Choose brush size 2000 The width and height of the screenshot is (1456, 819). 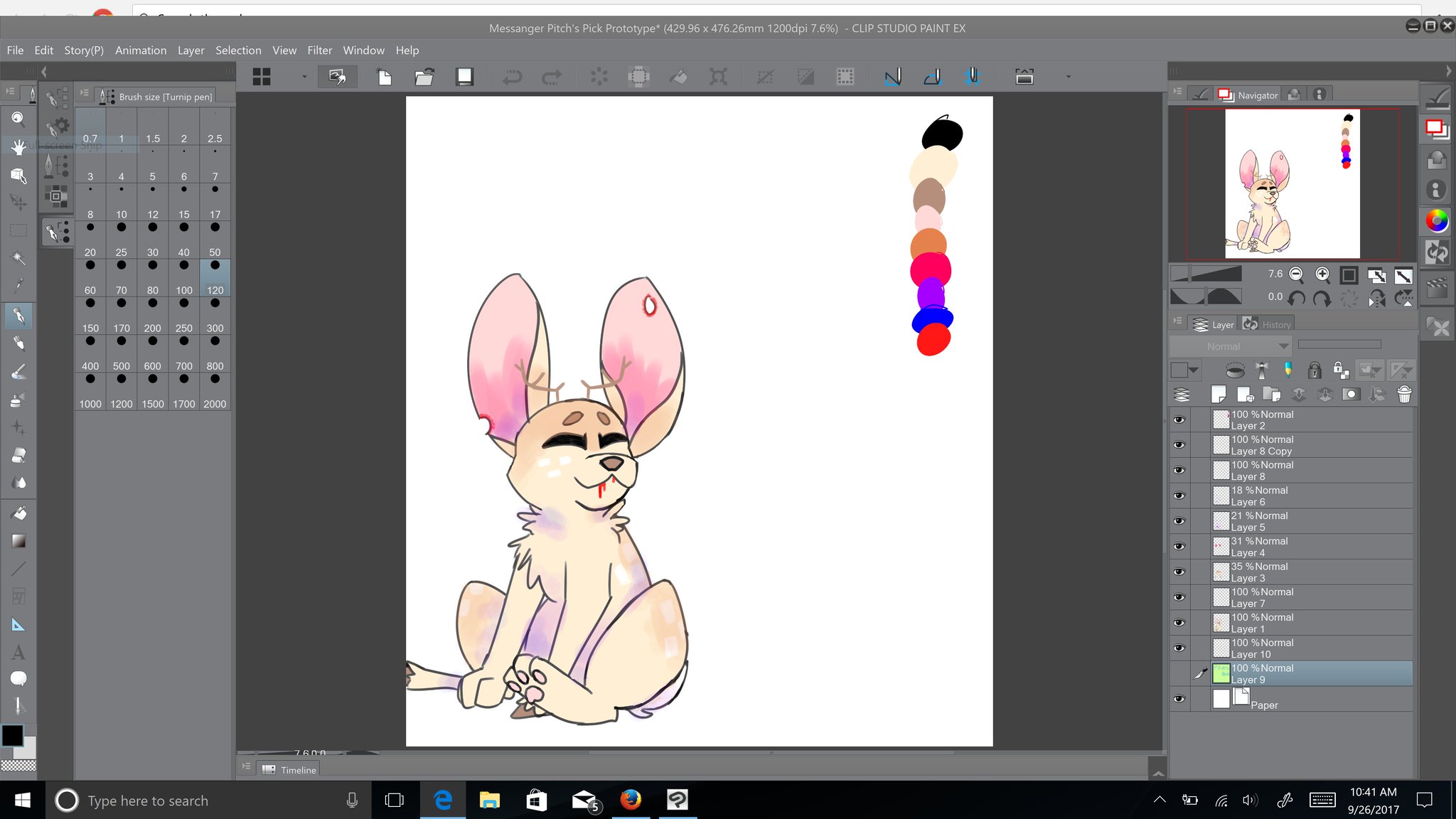point(215,391)
